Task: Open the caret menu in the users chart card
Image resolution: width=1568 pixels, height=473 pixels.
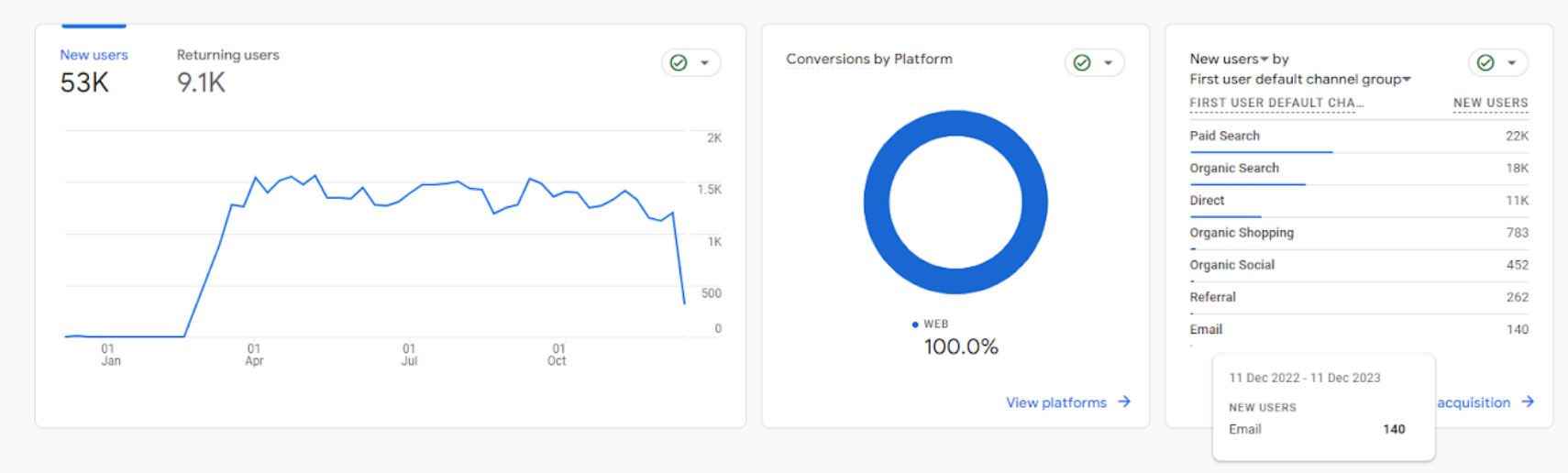Action: (x=705, y=62)
